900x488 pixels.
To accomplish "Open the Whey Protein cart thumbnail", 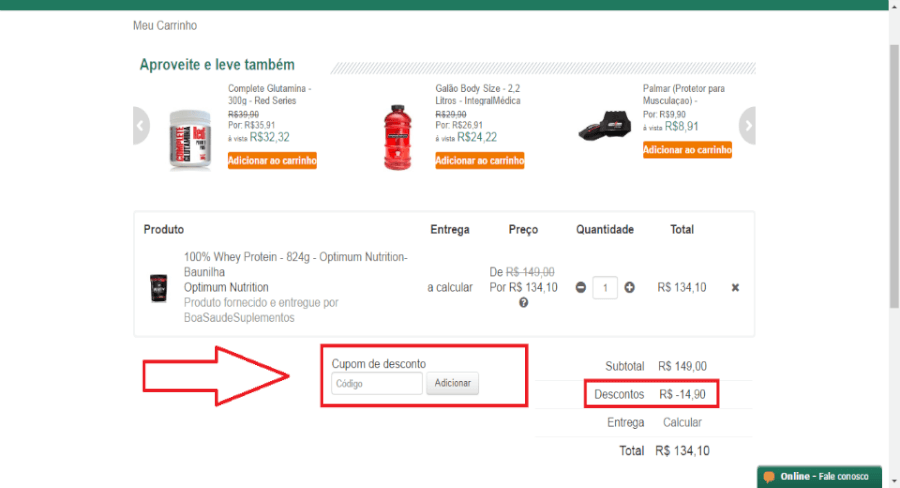I will [158, 288].
